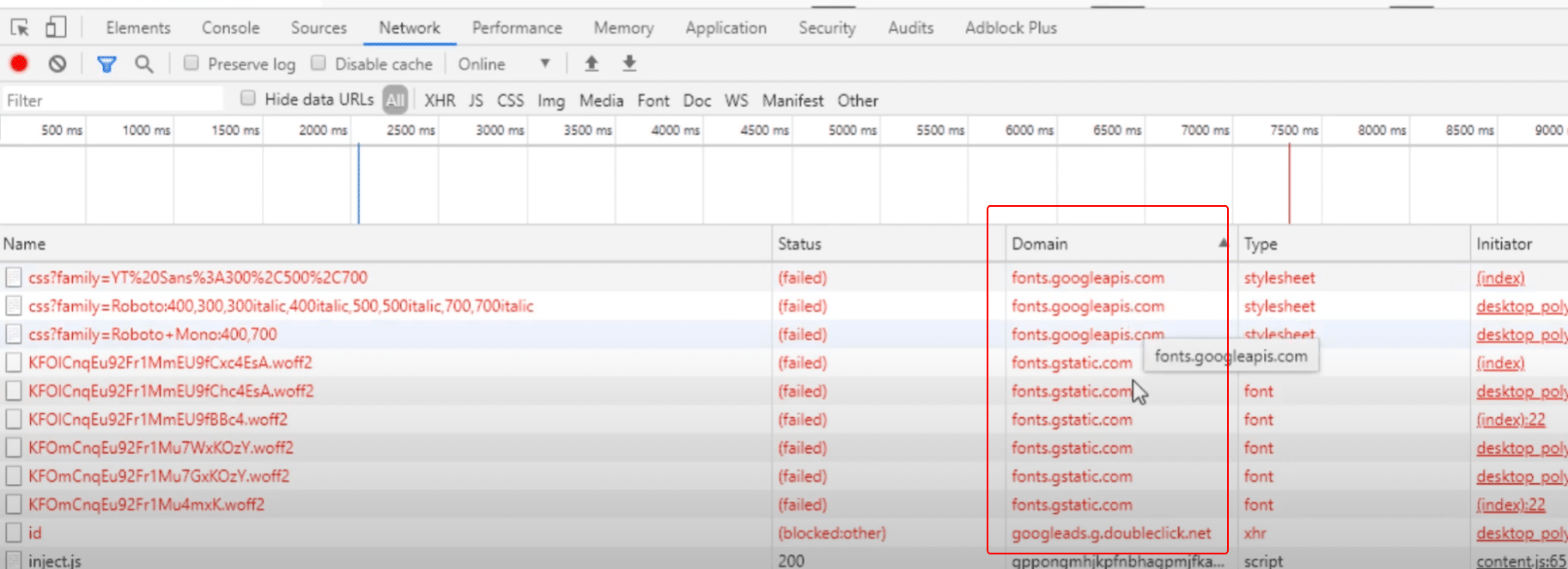The height and width of the screenshot is (569, 1568).
Task: Check the Hide data URLs checkbox
Action: pos(248,98)
